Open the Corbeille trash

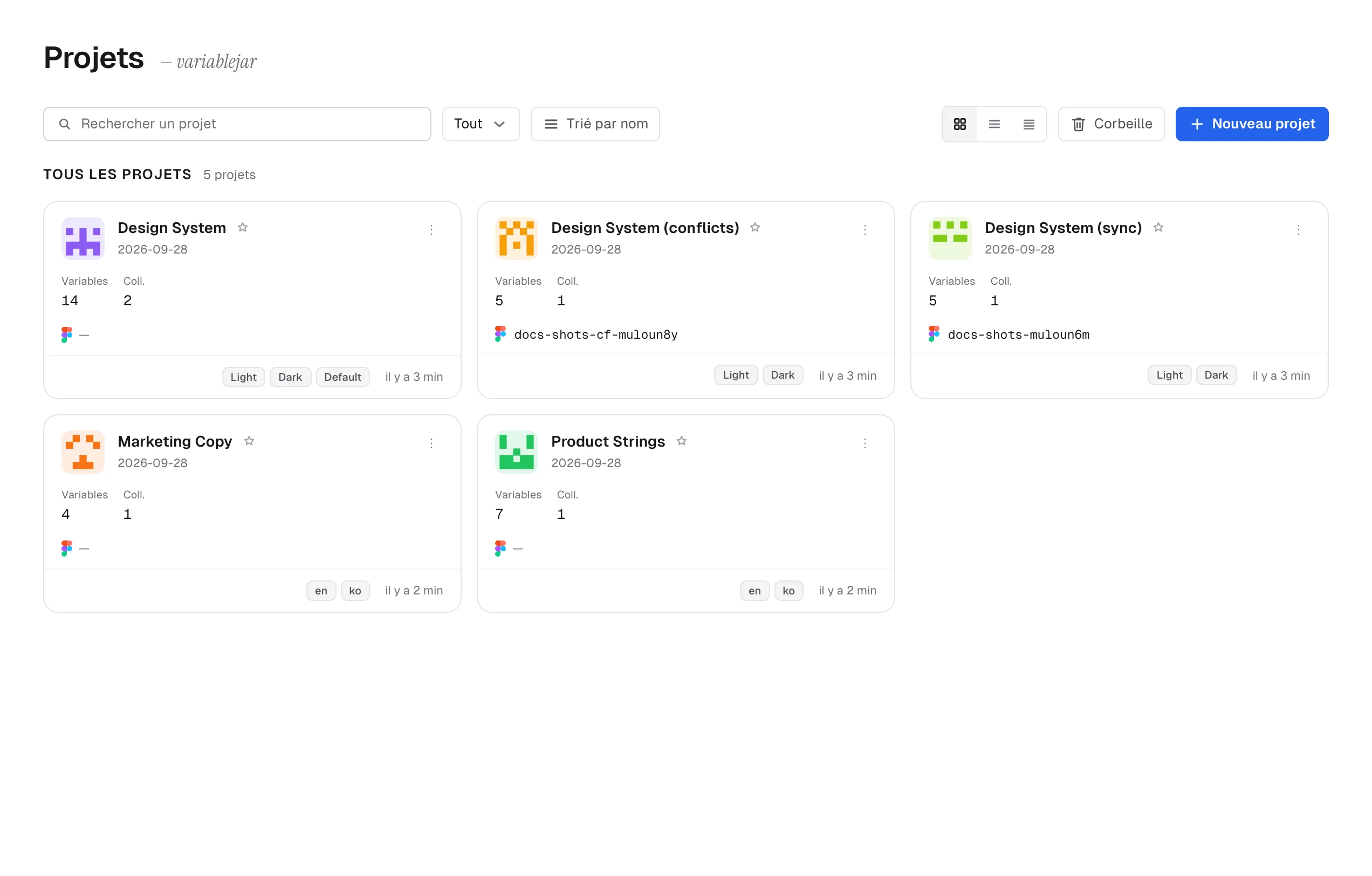(1111, 124)
